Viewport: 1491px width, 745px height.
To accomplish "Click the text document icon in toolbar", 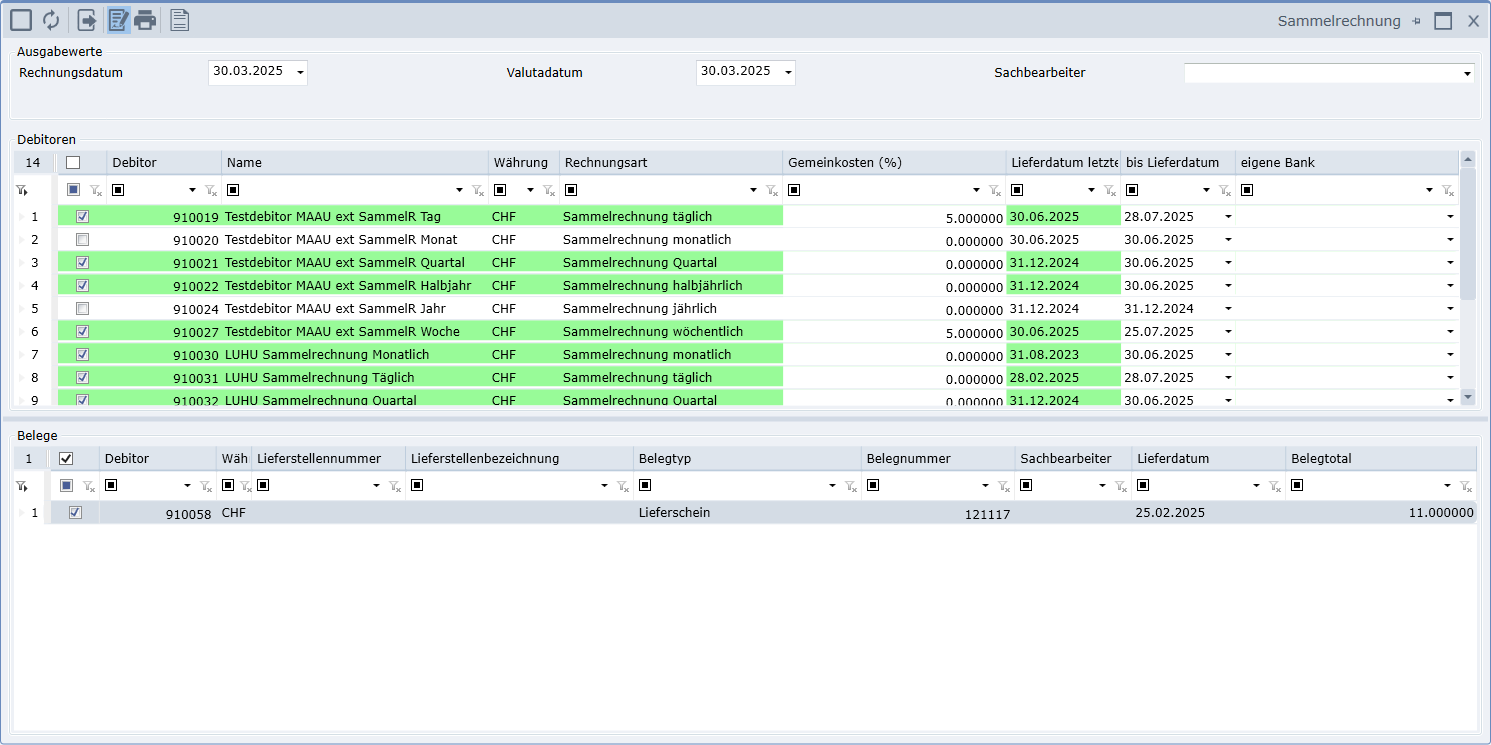I will tap(180, 20).
